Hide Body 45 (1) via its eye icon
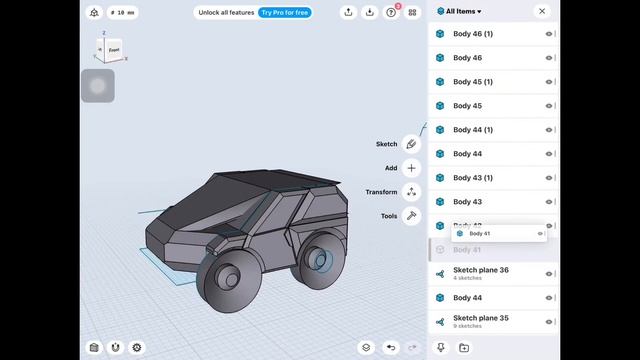This screenshot has height=360, width=640. point(549,82)
